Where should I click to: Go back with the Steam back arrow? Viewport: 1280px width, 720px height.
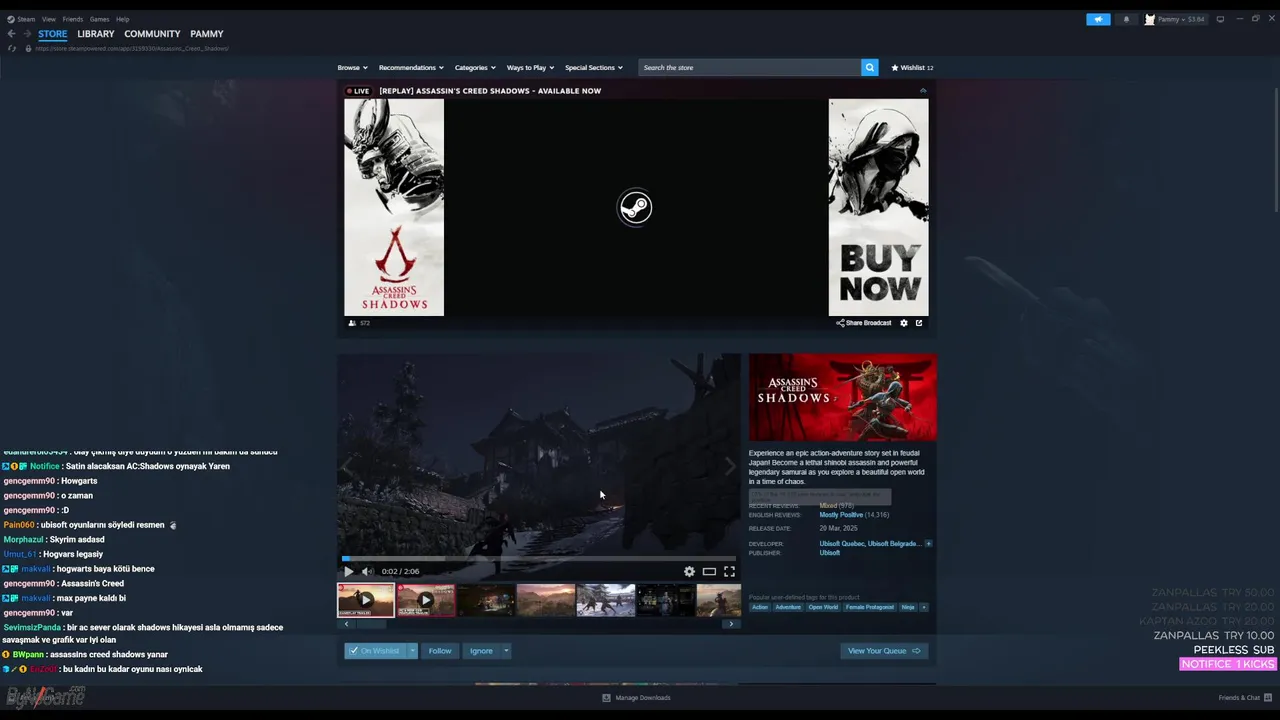pos(11,34)
